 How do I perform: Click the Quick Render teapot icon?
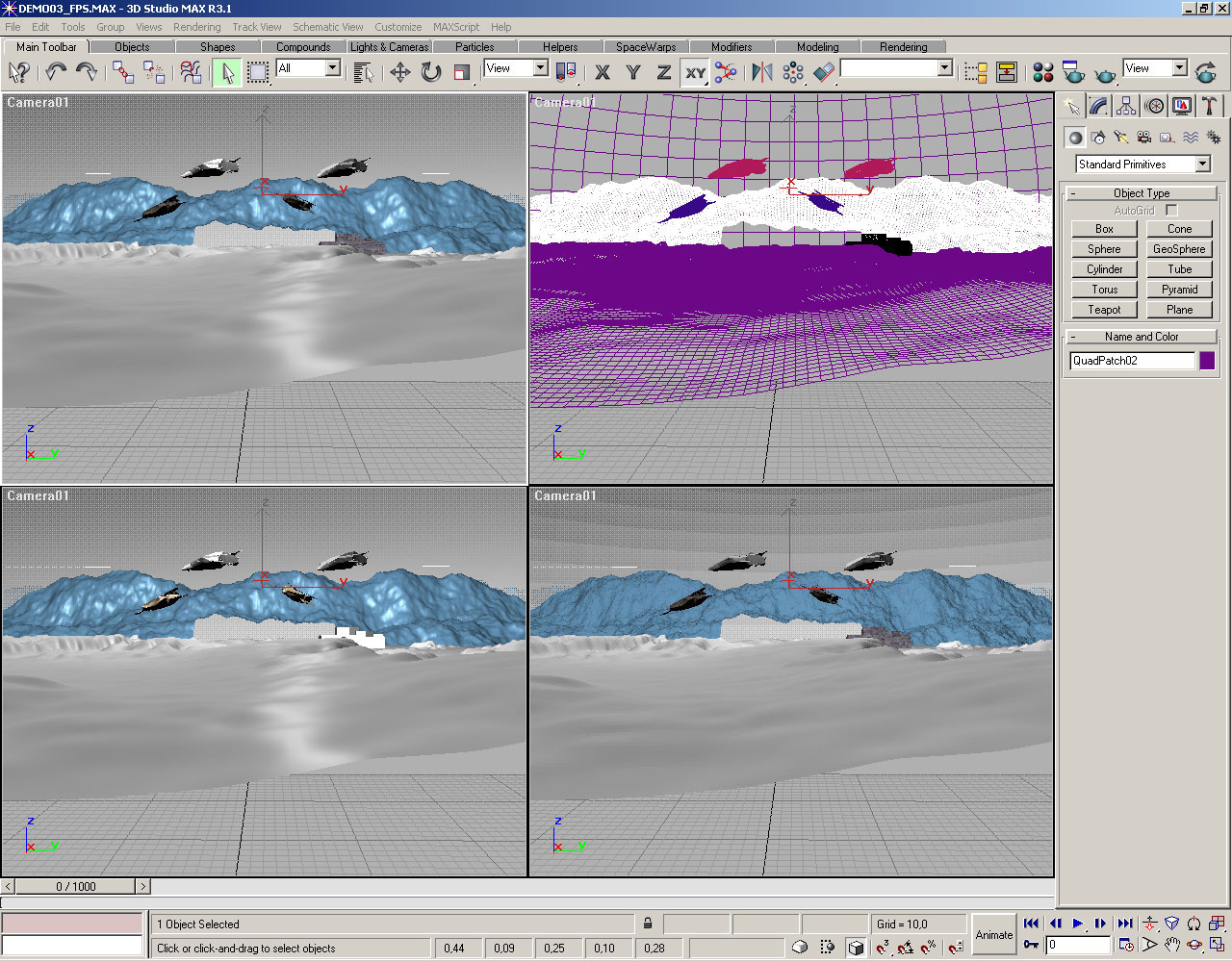point(1107,72)
